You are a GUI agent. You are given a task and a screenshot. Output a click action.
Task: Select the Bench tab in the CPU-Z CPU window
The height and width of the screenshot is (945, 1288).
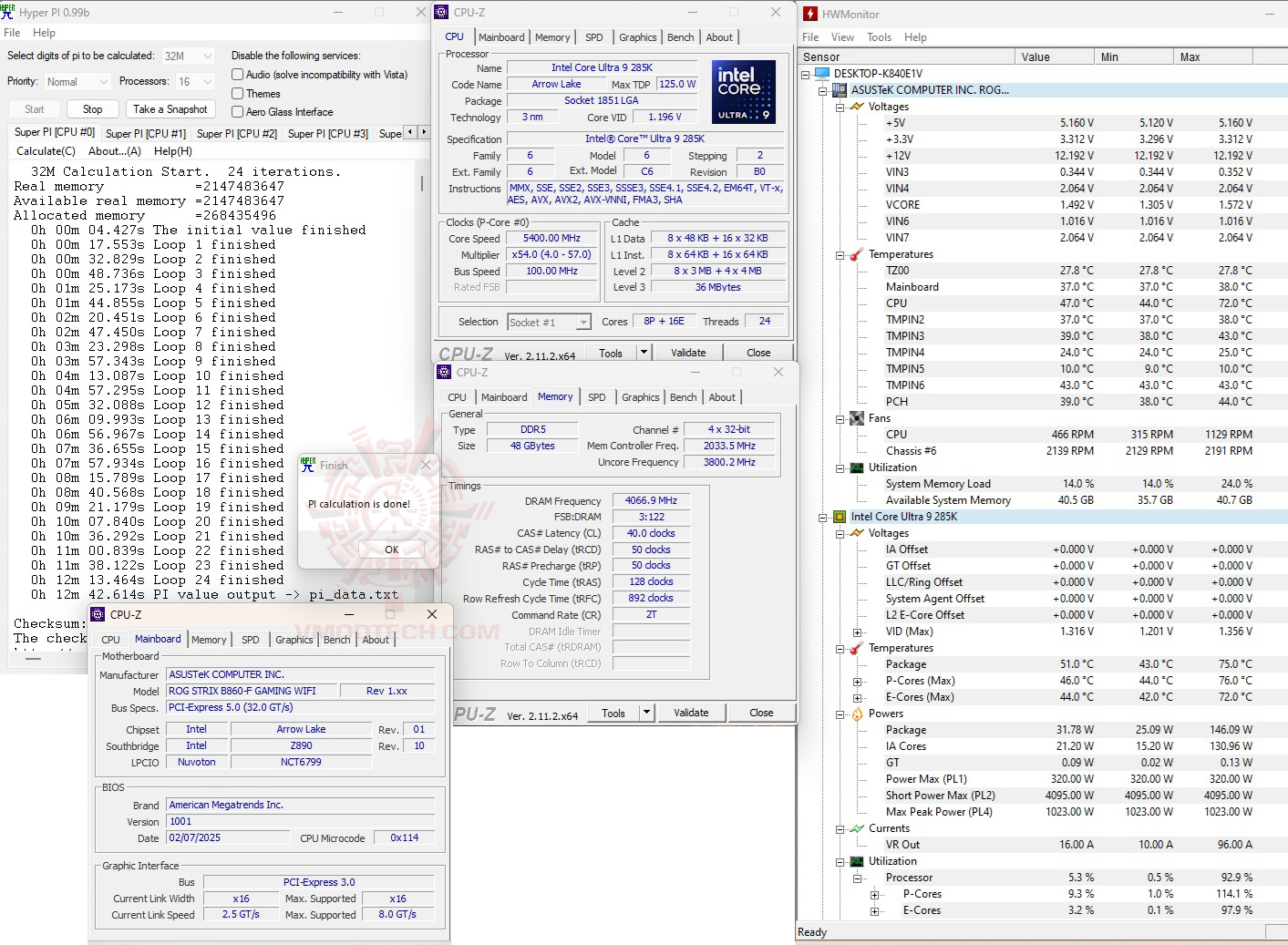click(681, 37)
